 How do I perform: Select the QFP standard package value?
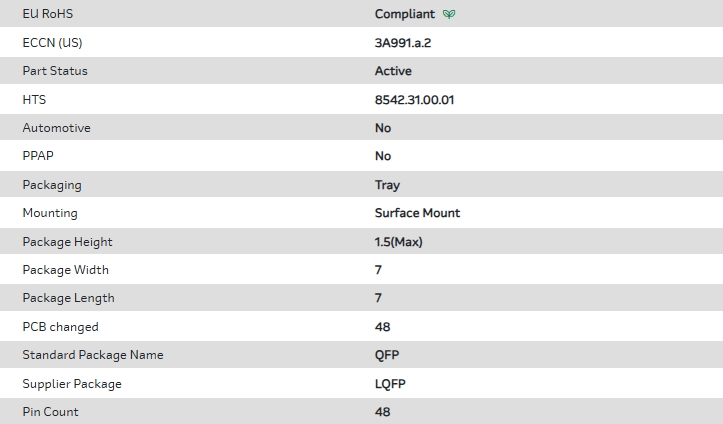pos(387,355)
